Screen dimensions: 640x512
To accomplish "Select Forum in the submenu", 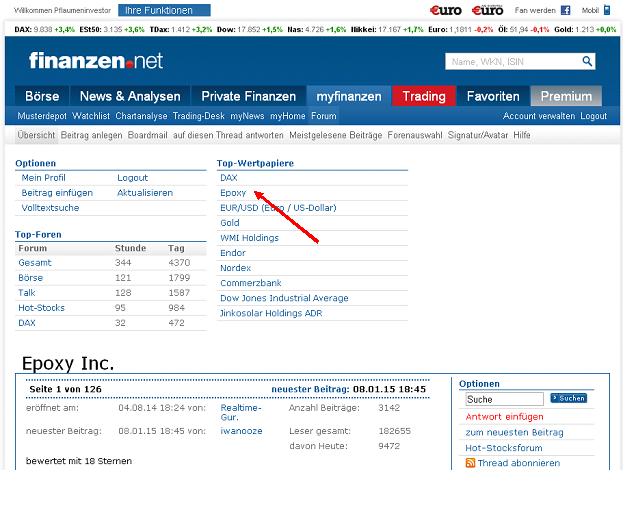I will click(324, 116).
